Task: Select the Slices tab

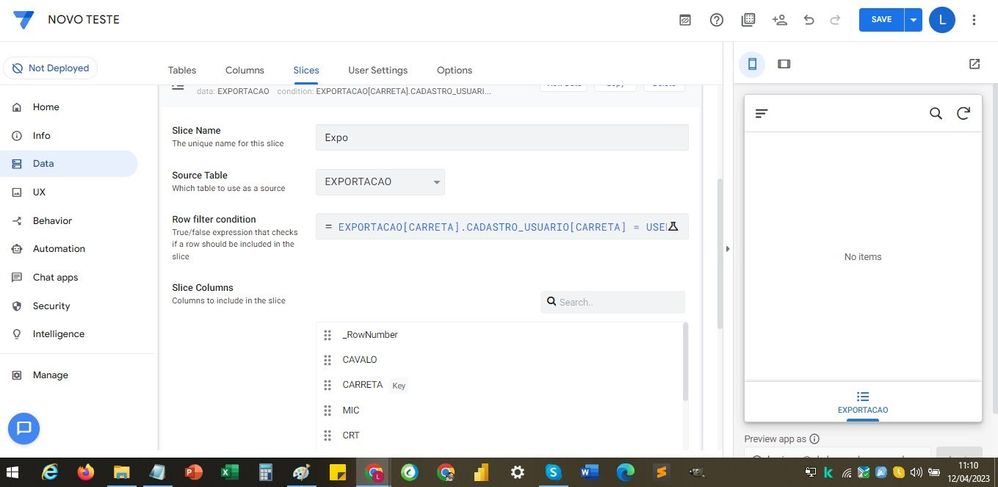Action: pyautogui.click(x=306, y=70)
